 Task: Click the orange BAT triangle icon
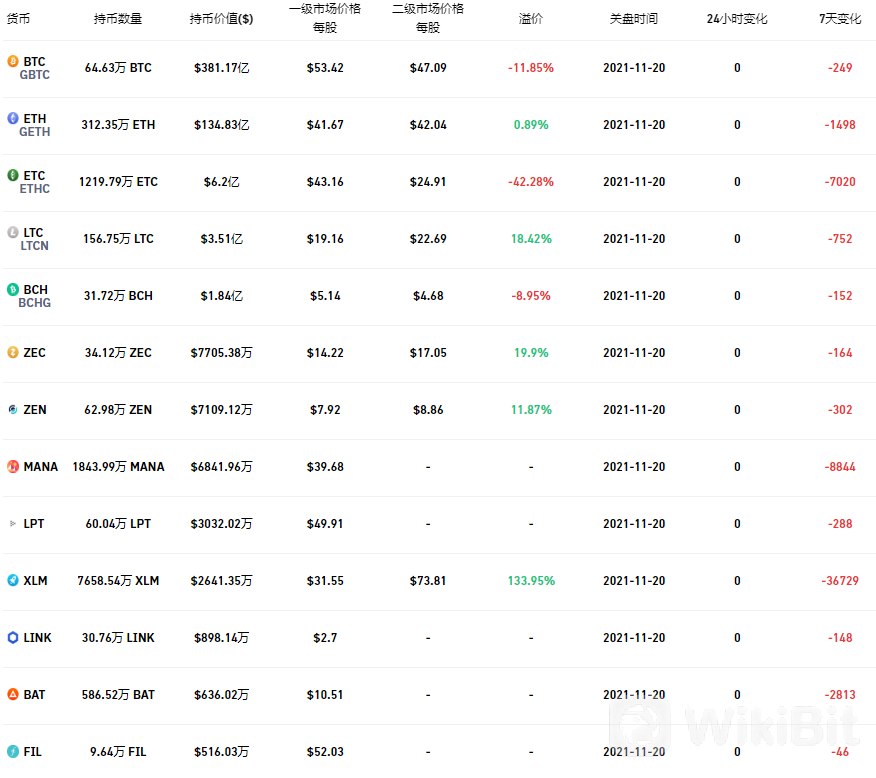12,694
